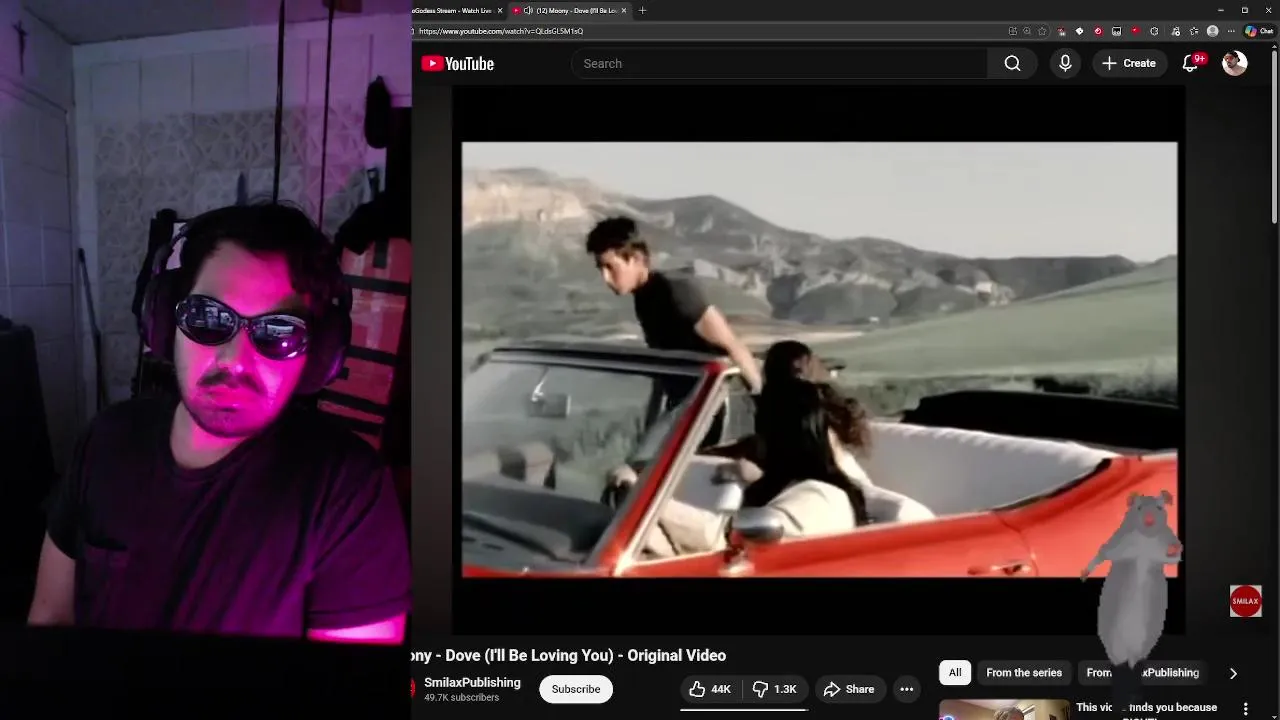Select From SmilaxPublishing chip

(x=1142, y=673)
